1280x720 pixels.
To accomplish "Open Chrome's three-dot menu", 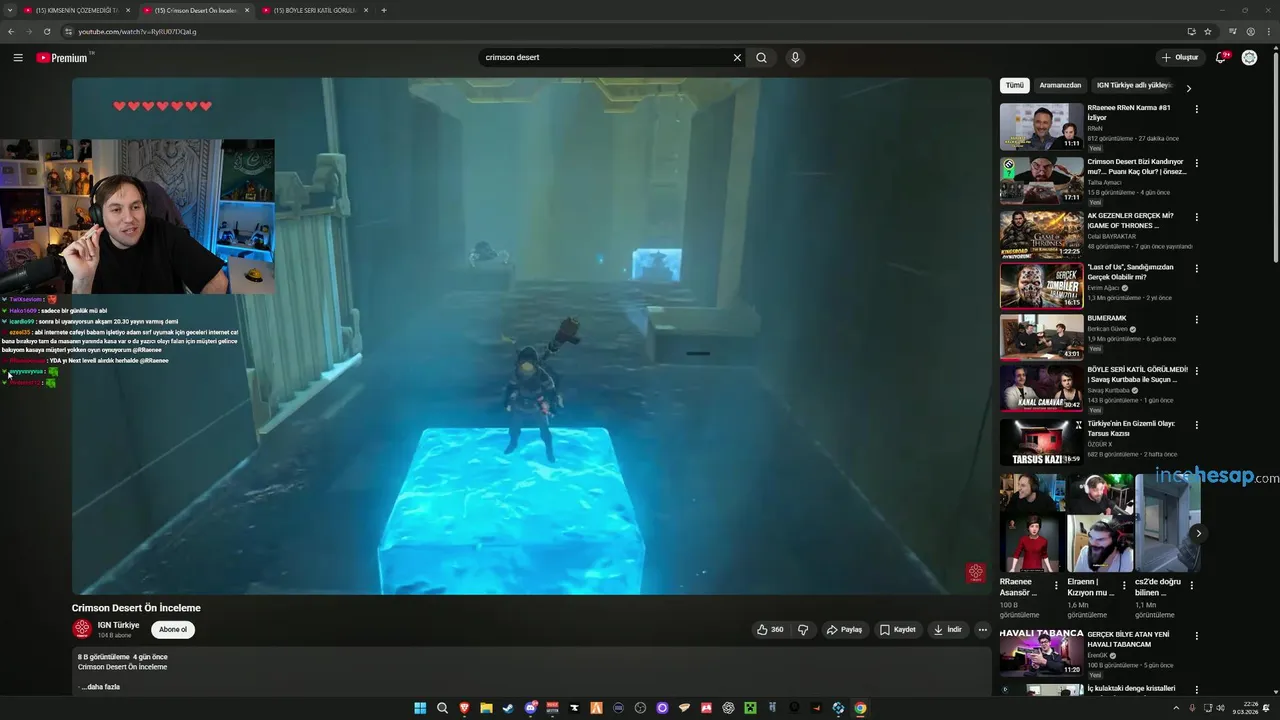I will [1268, 31].
